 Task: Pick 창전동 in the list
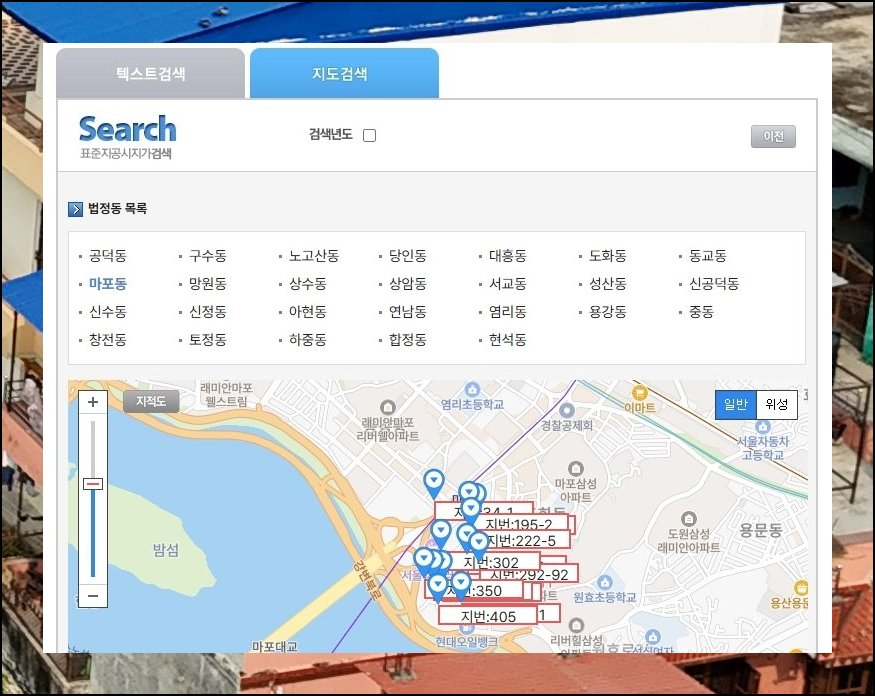[x=108, y=340]
